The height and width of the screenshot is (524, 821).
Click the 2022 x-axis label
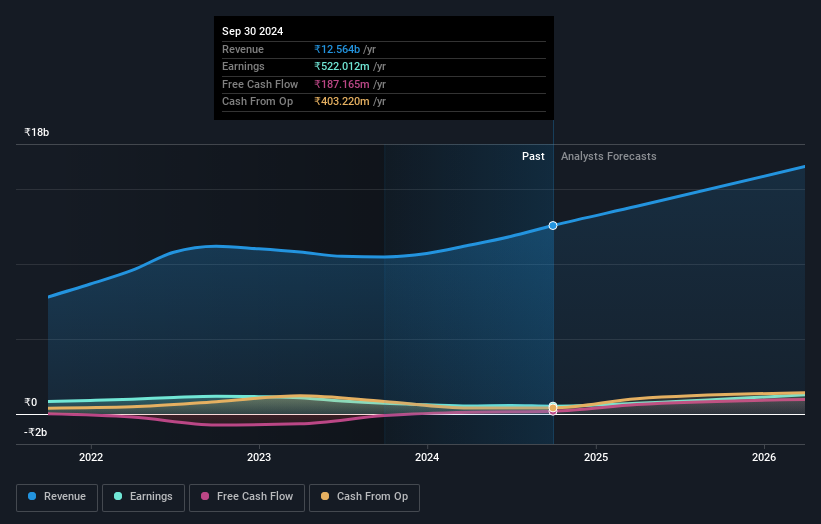pos(91,457)
